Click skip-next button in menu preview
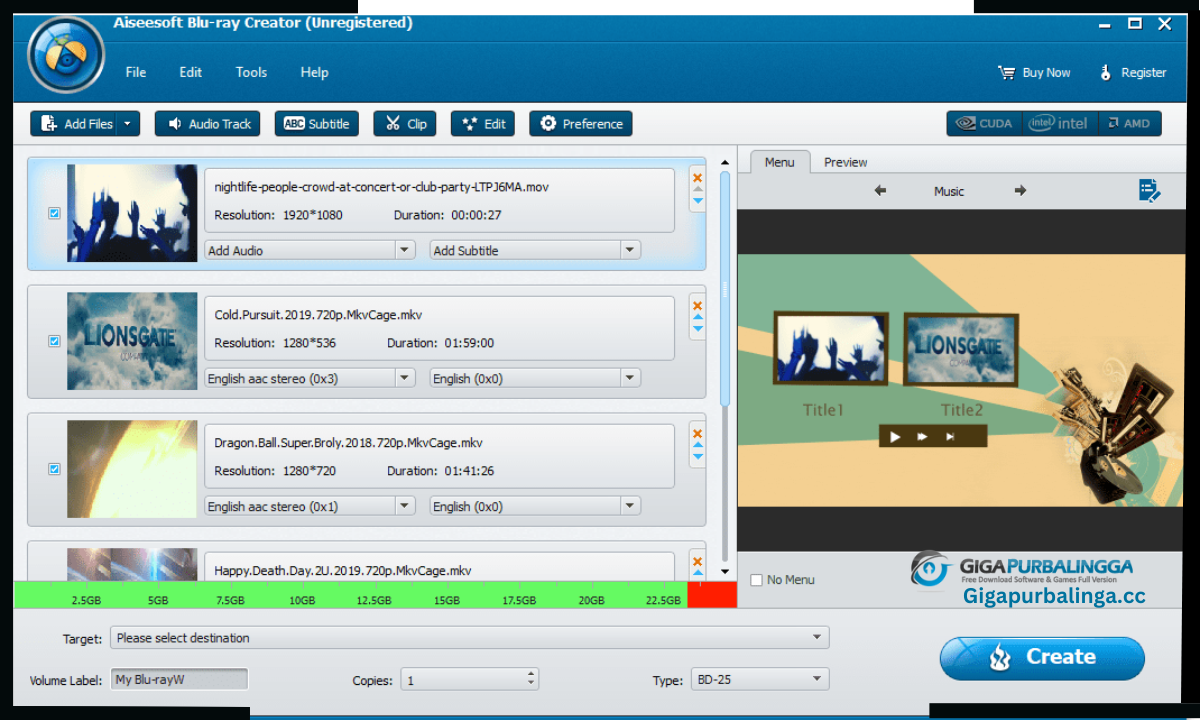This screenshot has height=720, width=1200. (950, 436)
